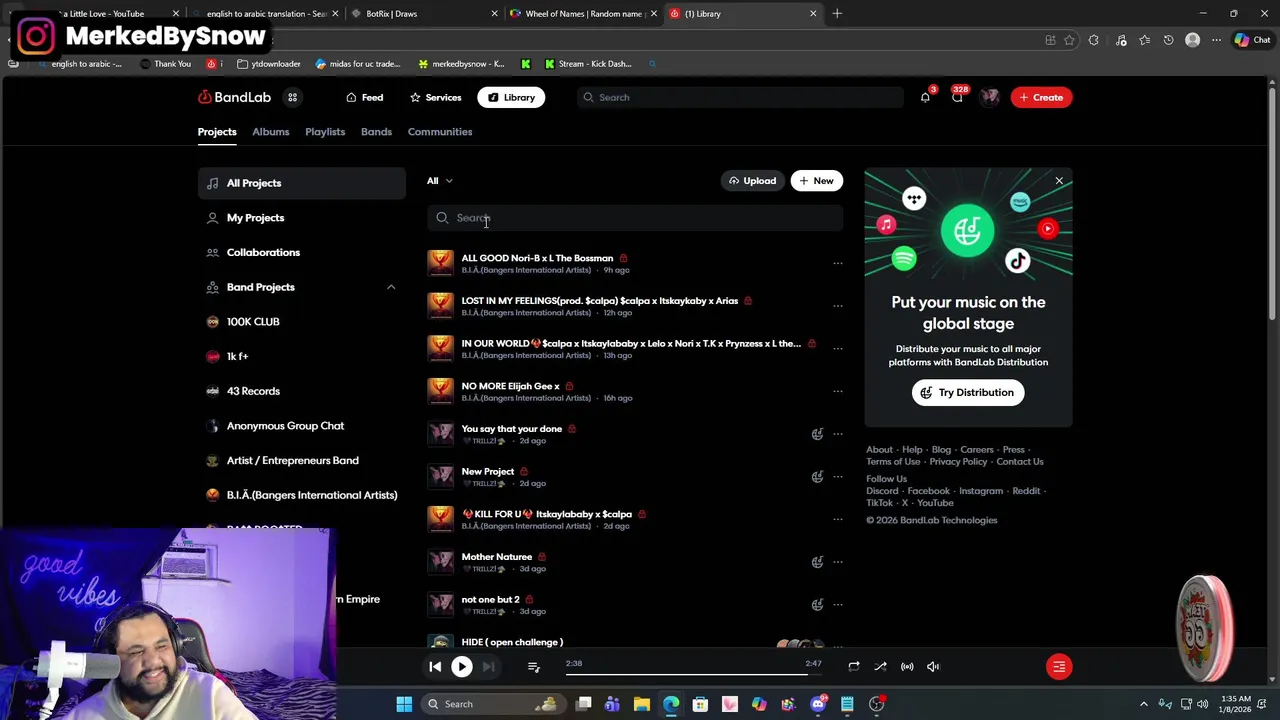Select Collaborations in sidebar
The height and width of the screenshot is (720, 1280).
pyautogui.click(x=301, y=252)
